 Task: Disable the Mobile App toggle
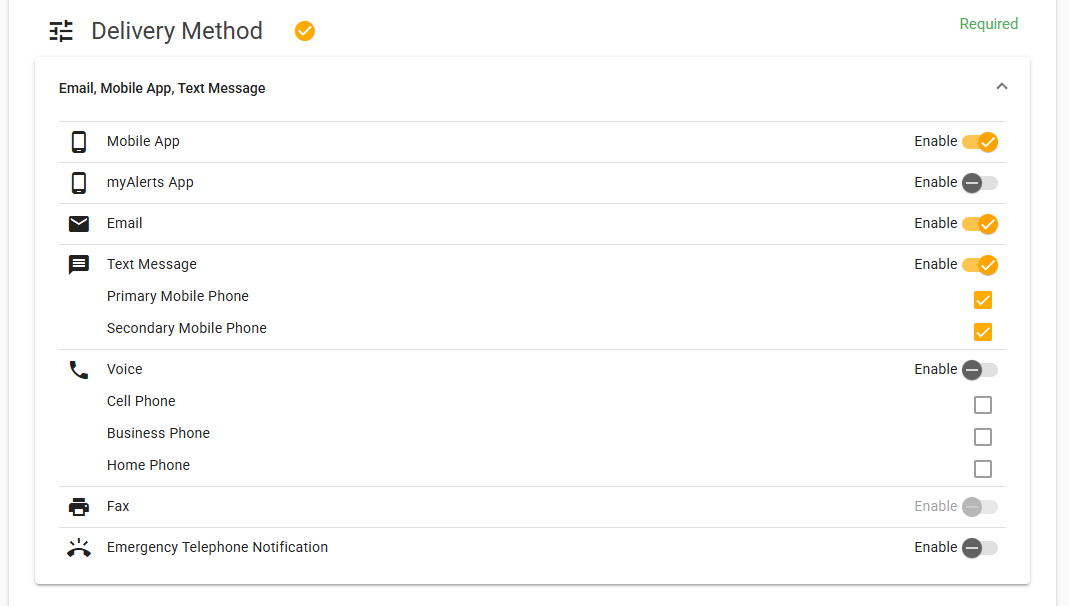pyautogui.click(x=980, y=142)
